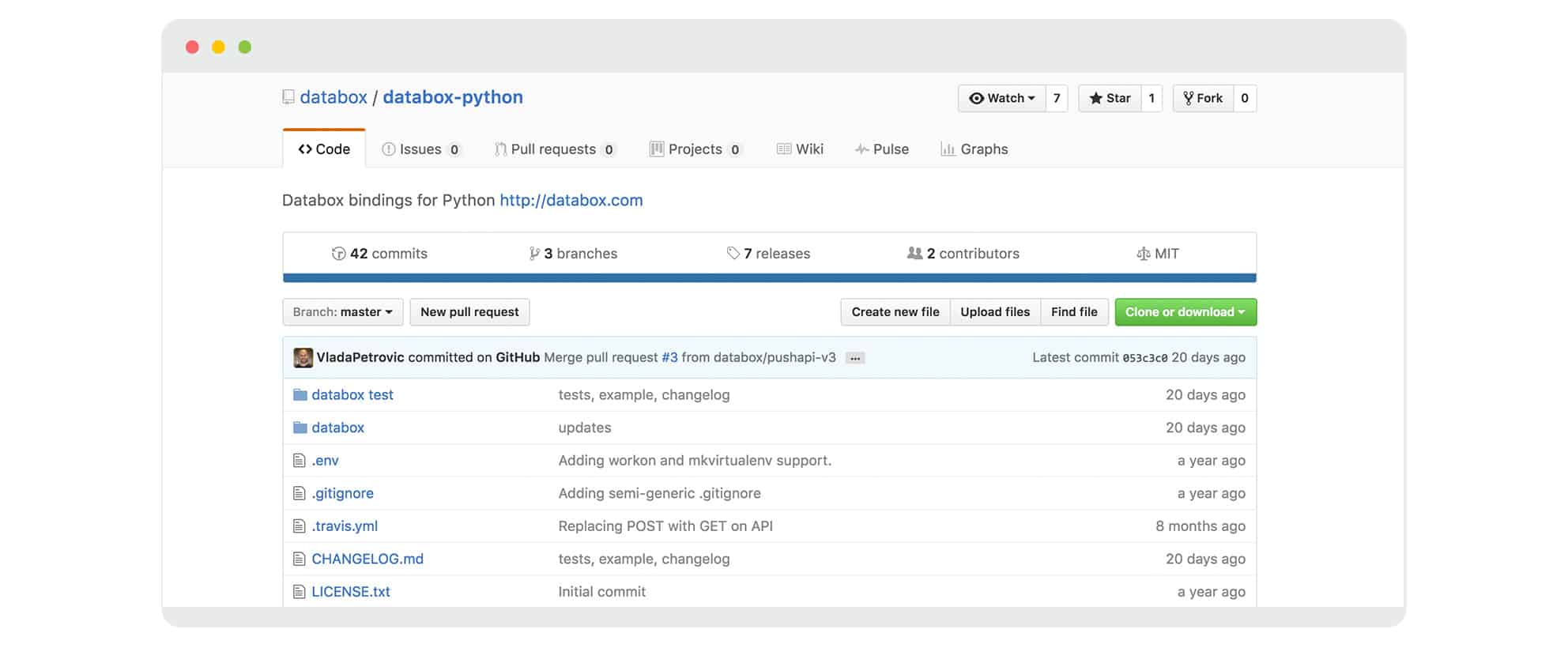1568x648 pixels.
Task: Expand the Branch: master selector
Action: point(342,312)
